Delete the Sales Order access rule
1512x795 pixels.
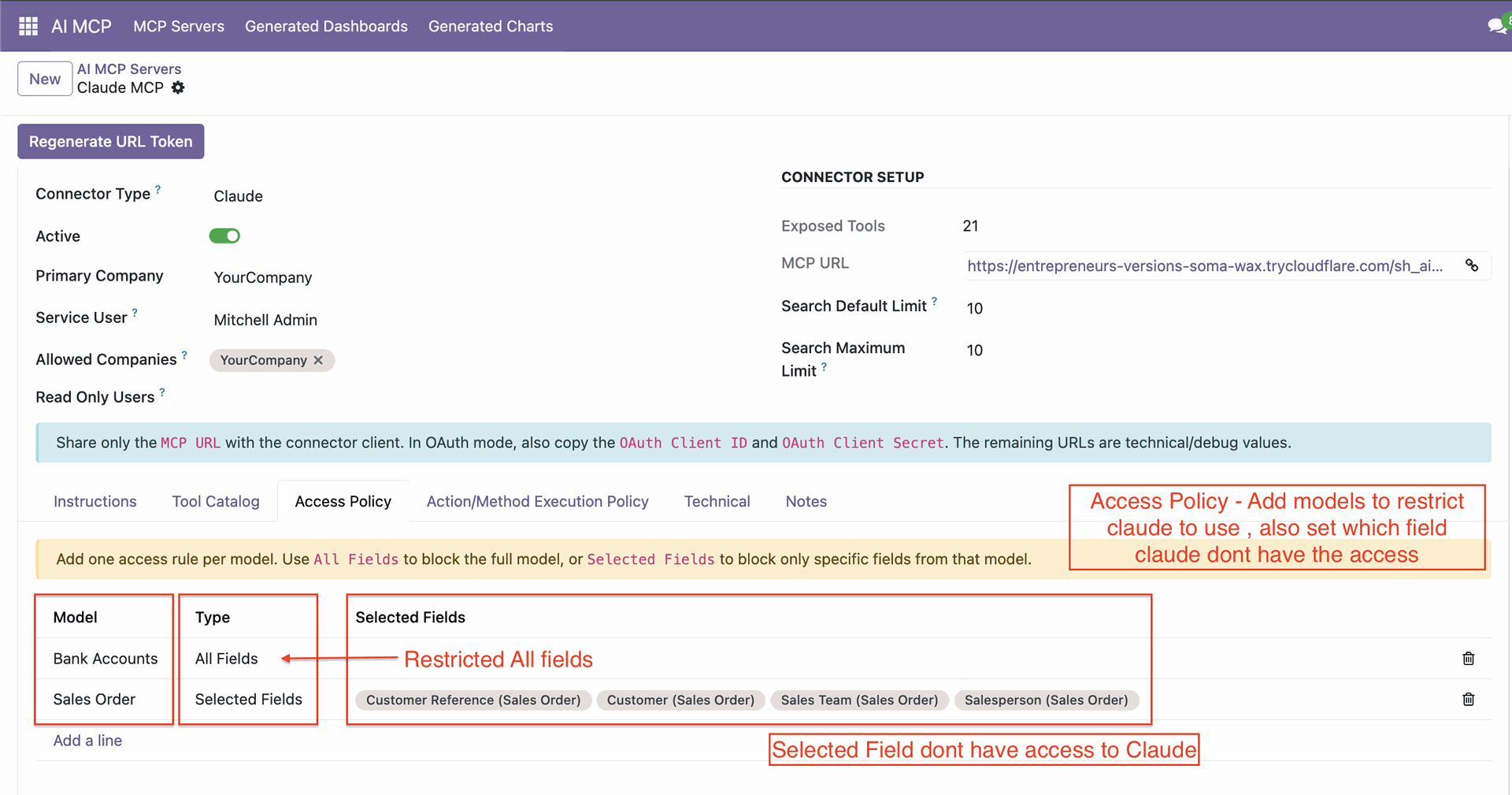tap(1468, 700)
